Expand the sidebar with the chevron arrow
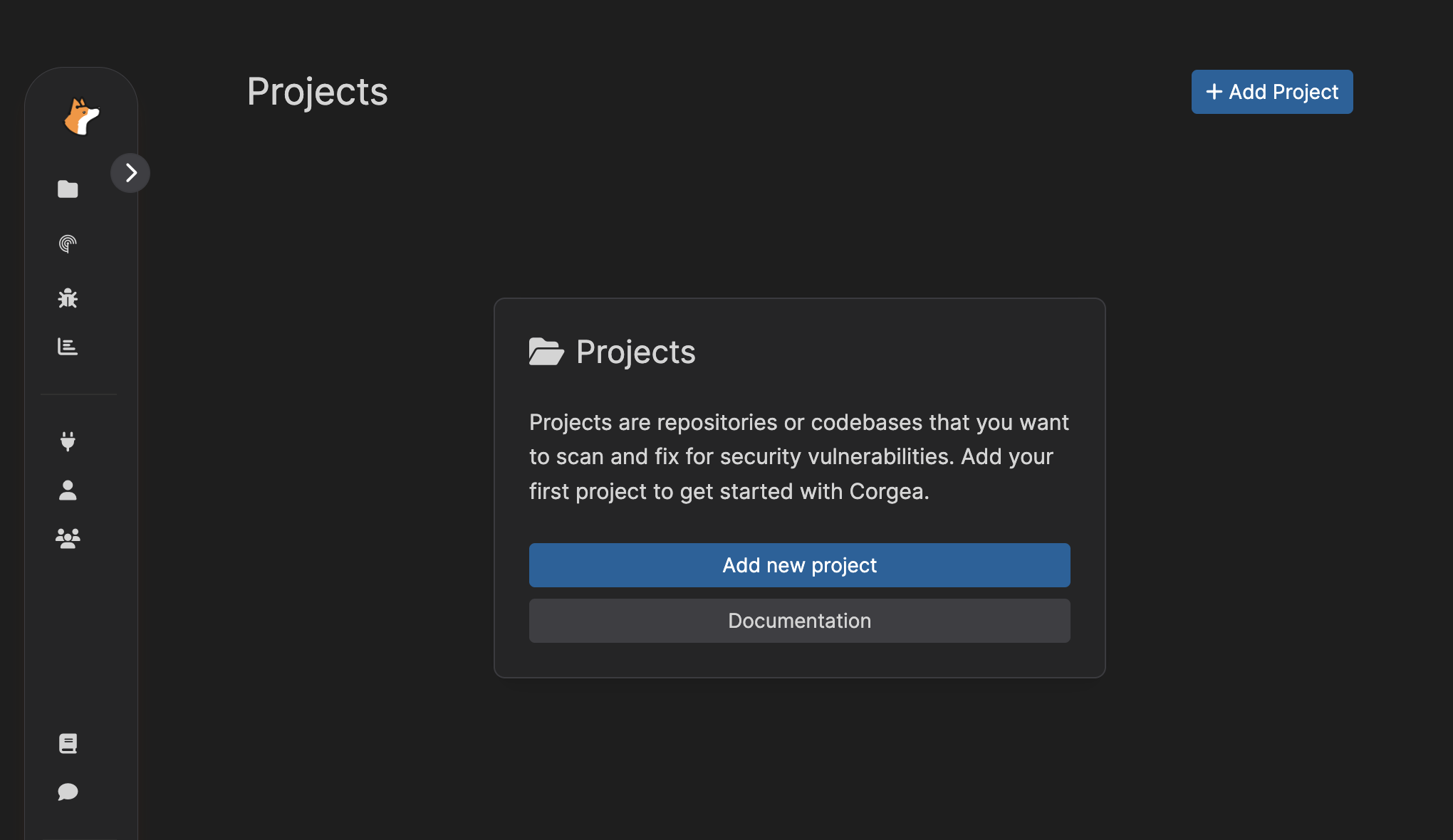This screenshot has width=1453, height=840. coord(130,173)
